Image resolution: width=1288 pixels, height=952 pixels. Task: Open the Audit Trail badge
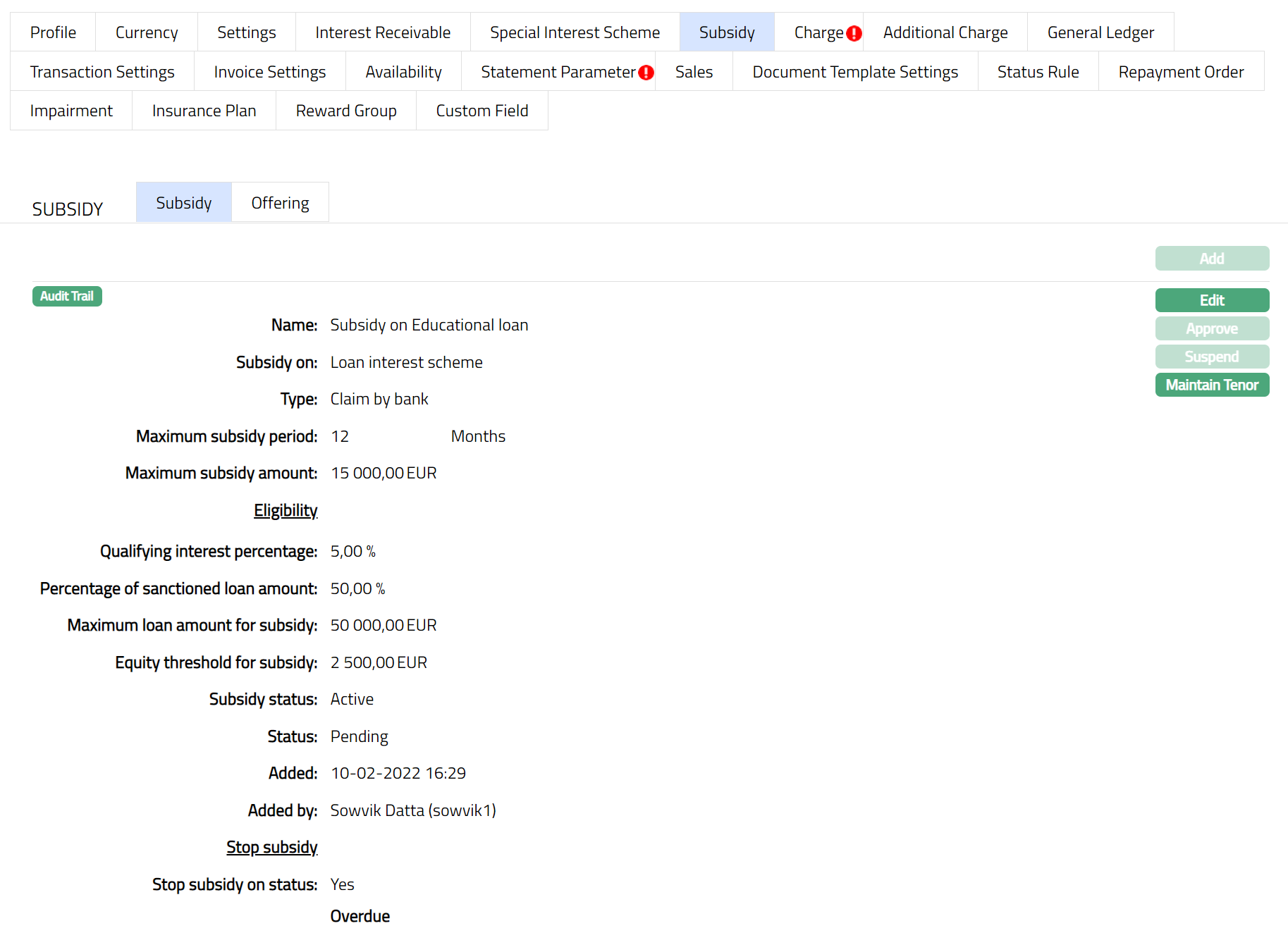point(67,296)
